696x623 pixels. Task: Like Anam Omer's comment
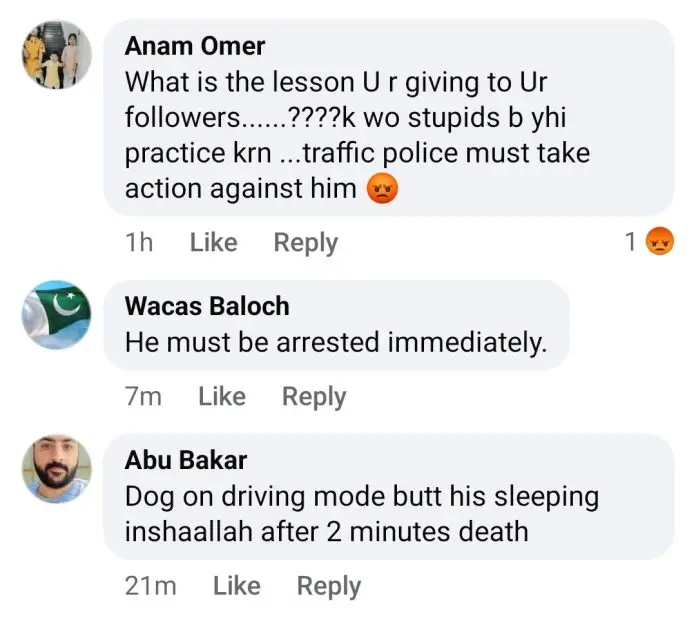pyautogui.click(x=213, y=243)
